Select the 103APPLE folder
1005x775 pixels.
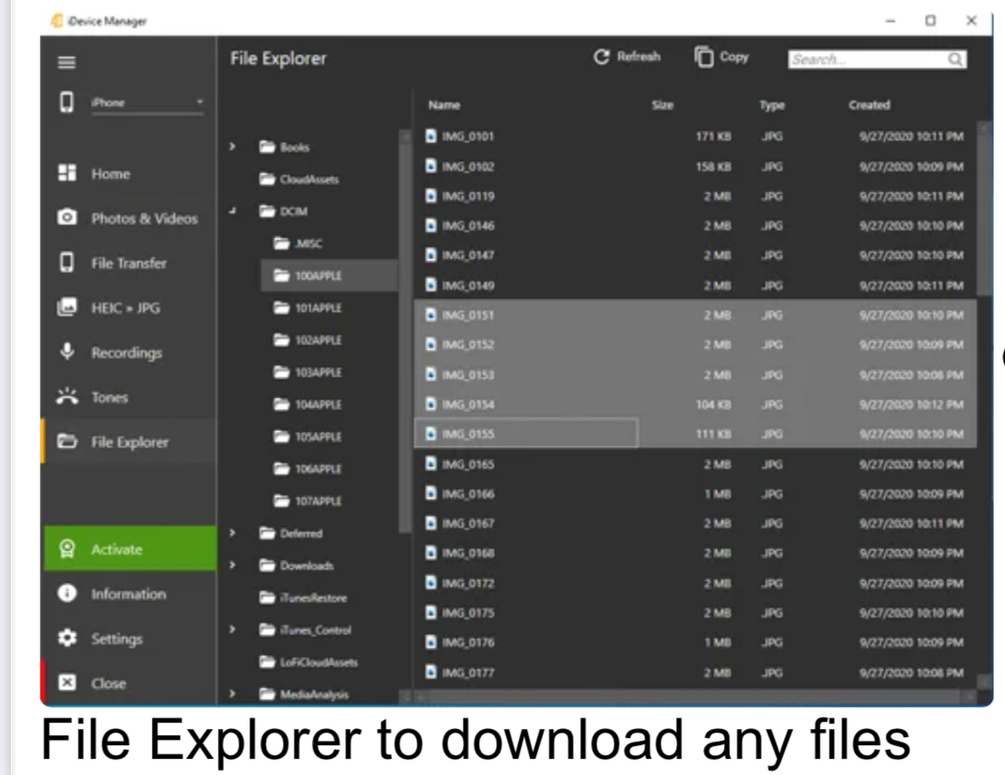[x=308, y=372]
